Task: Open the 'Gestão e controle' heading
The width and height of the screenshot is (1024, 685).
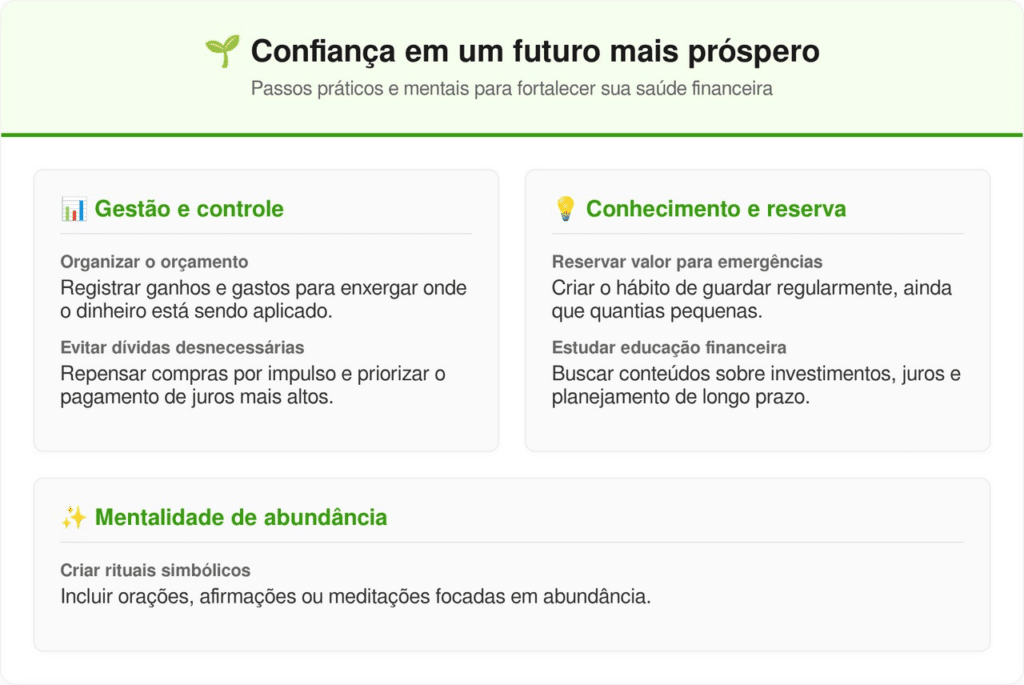Action: click(x=189, y=209)
